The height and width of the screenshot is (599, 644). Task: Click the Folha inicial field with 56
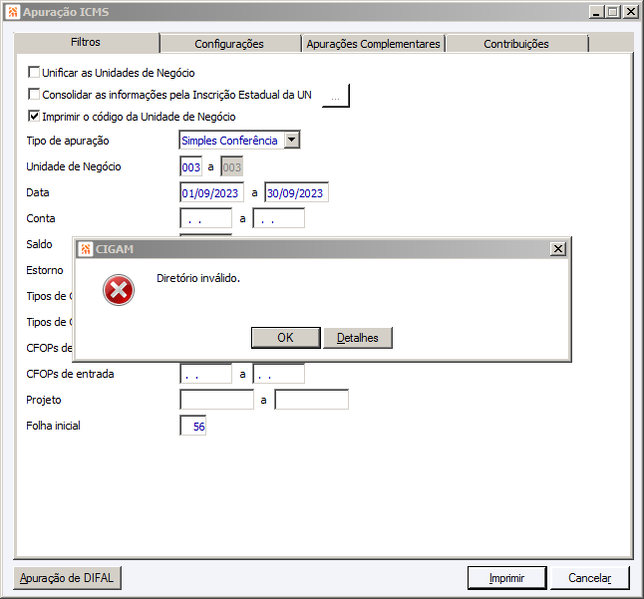click(x=193, y=426)
